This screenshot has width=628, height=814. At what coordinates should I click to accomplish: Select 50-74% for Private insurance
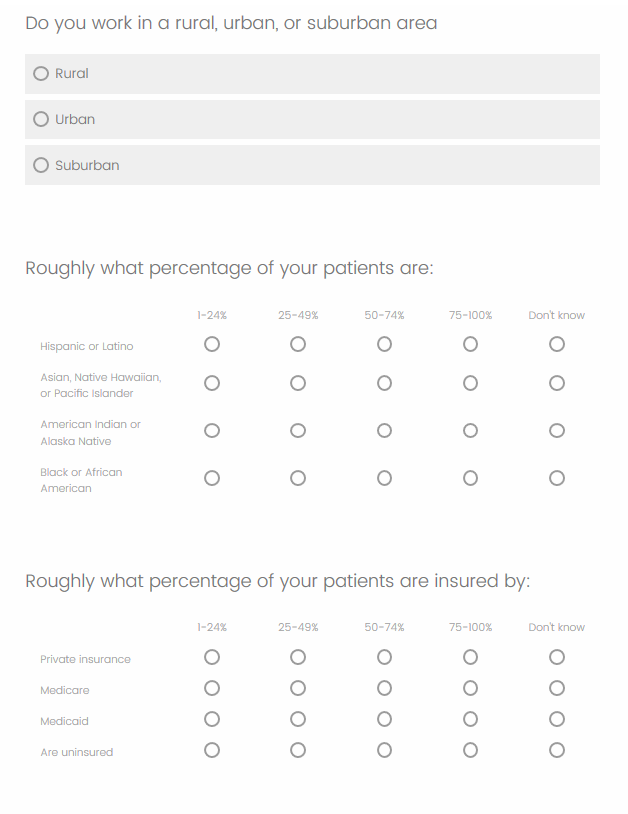click(x=384, y=657)
